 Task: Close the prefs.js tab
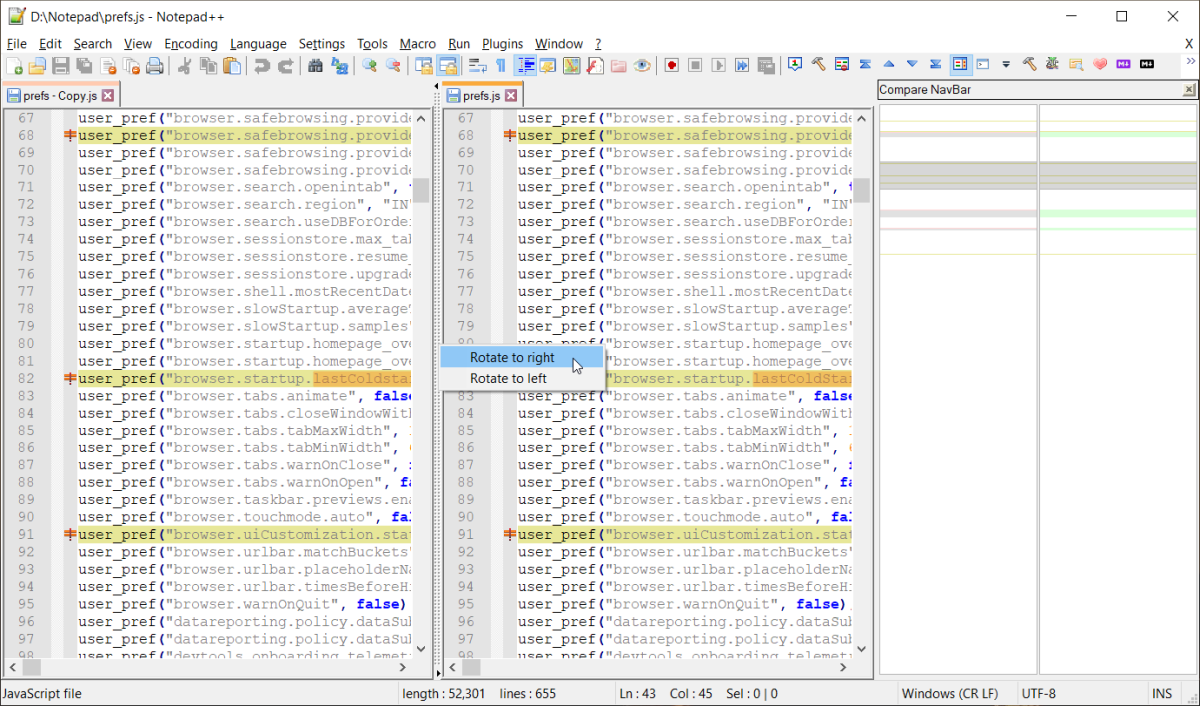(x=510, y=96)
